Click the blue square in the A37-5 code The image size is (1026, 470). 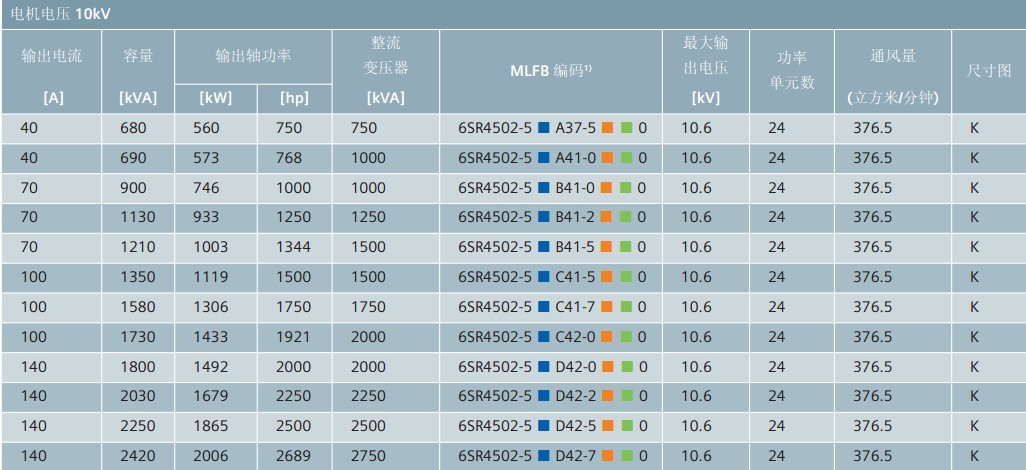click(543, 128)
